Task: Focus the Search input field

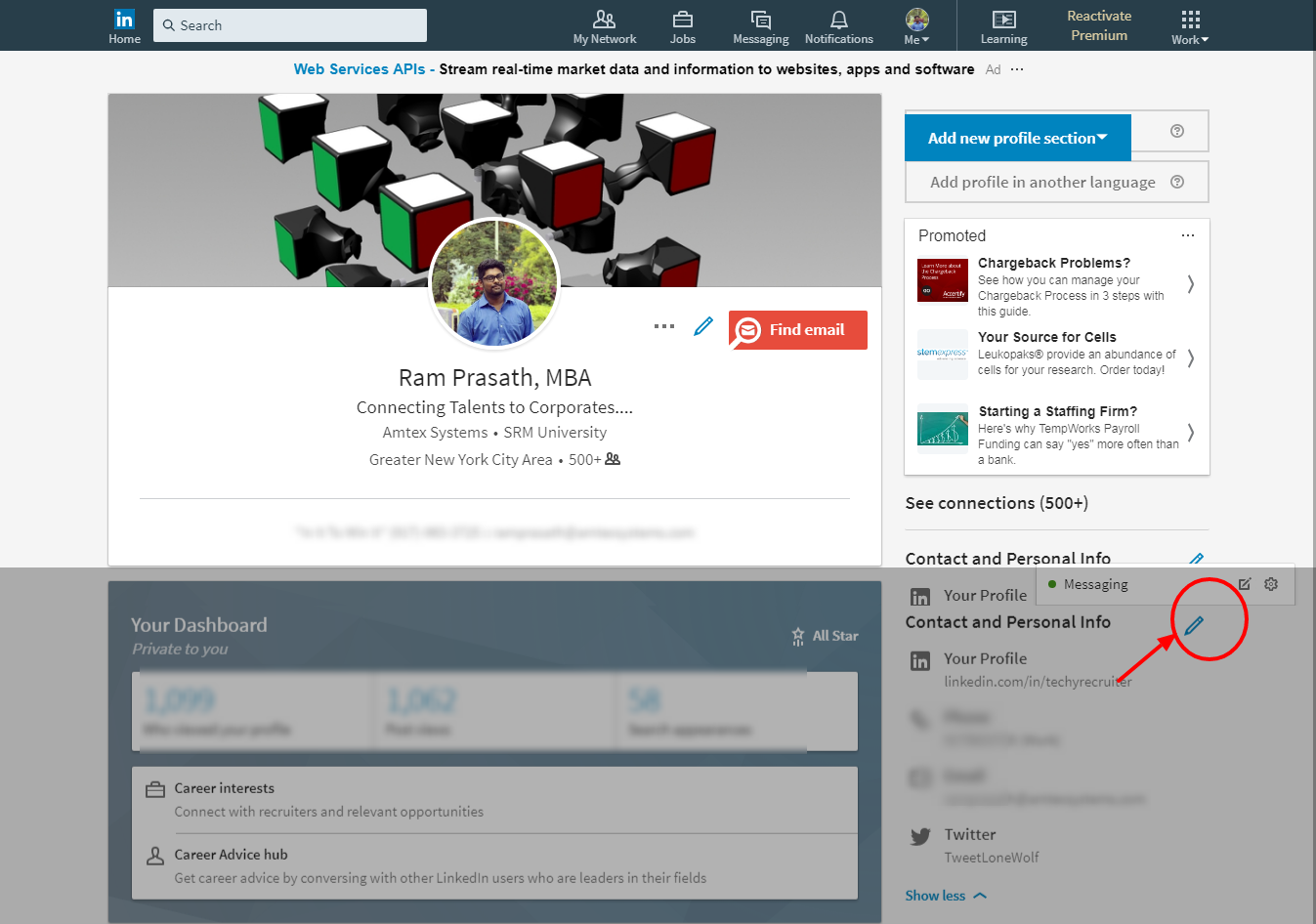Action: point(290,25)
